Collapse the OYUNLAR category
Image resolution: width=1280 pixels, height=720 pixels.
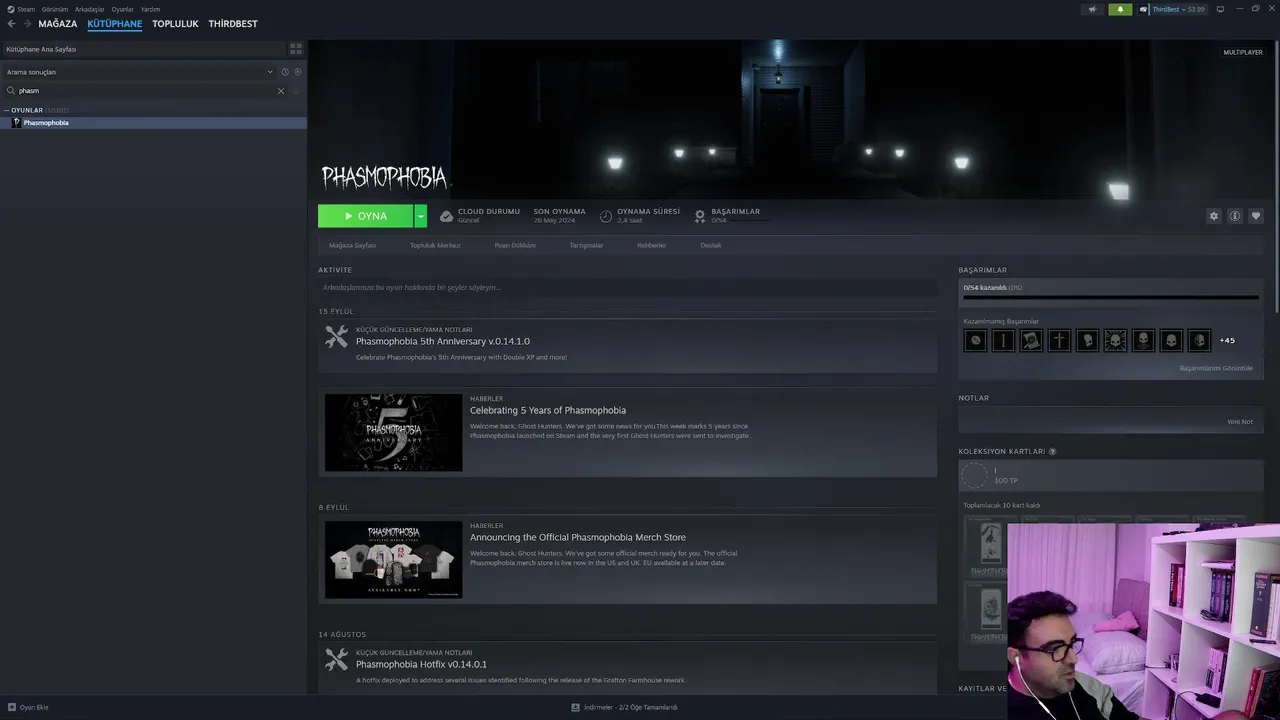tap(6, 110)
